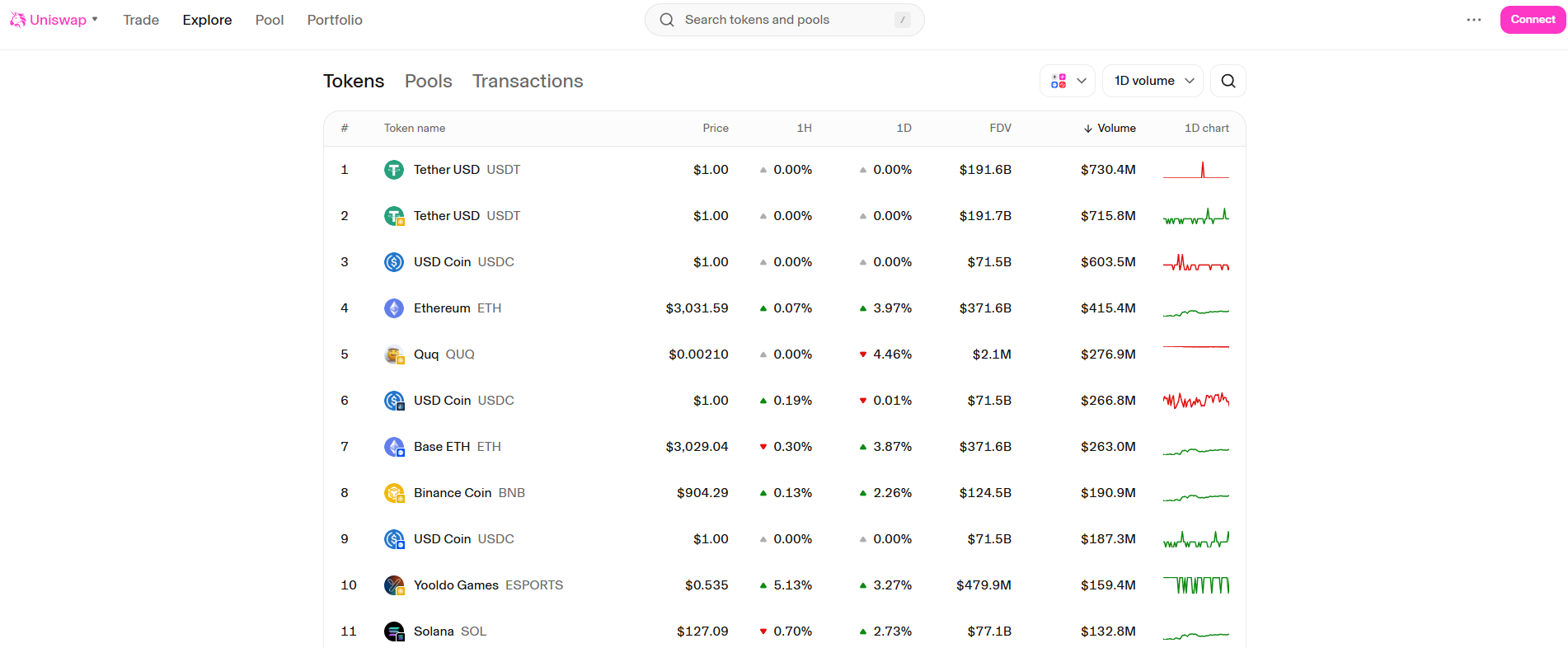This screenshot has width=1568, height=648.
Task: Expand the network filter dropdown
Action: click(1068, 81)
